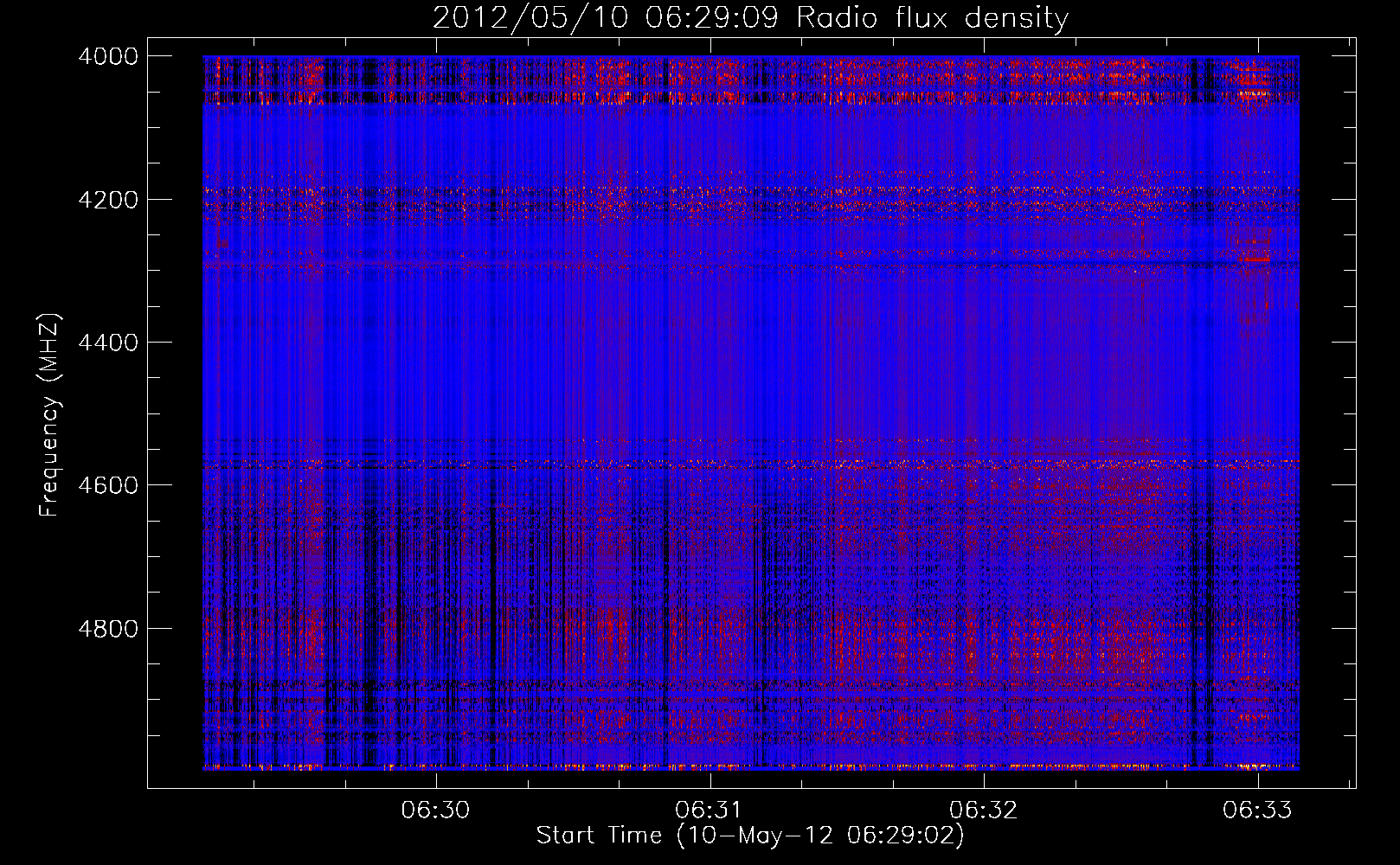The height and width of the screenshot is (865, 1400).
Task: Click the 06:30 time axis label
Action: pos(435,810)
